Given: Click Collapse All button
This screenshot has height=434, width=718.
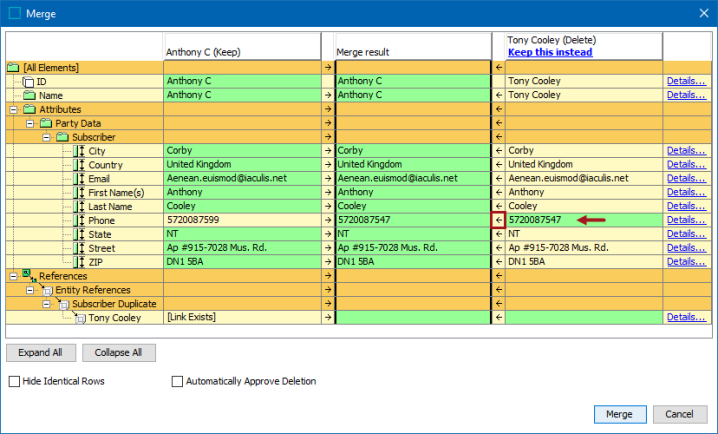Looking at the screenshot, I should point(119,353).
